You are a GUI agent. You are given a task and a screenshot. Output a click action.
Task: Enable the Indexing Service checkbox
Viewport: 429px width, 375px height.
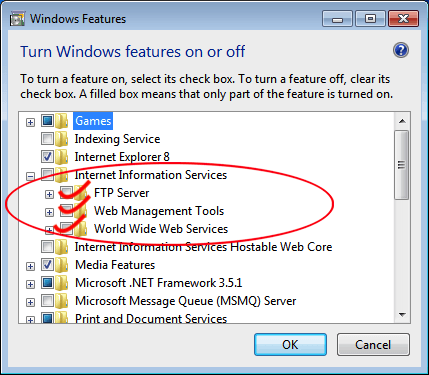[x=47, y=139]
